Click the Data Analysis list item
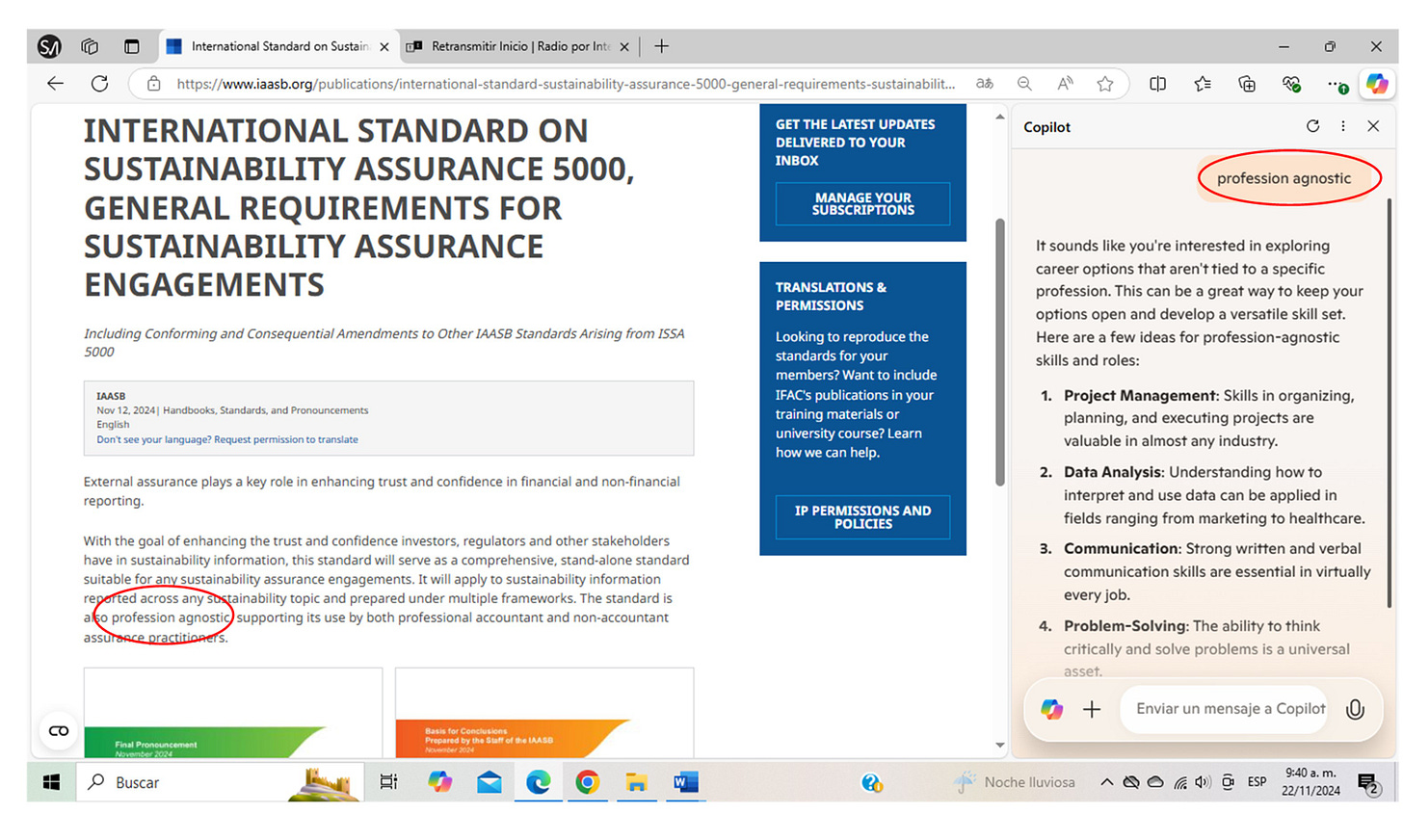Image resolution: width=1403 pixels, height=840 pixels. point(1203,495)
